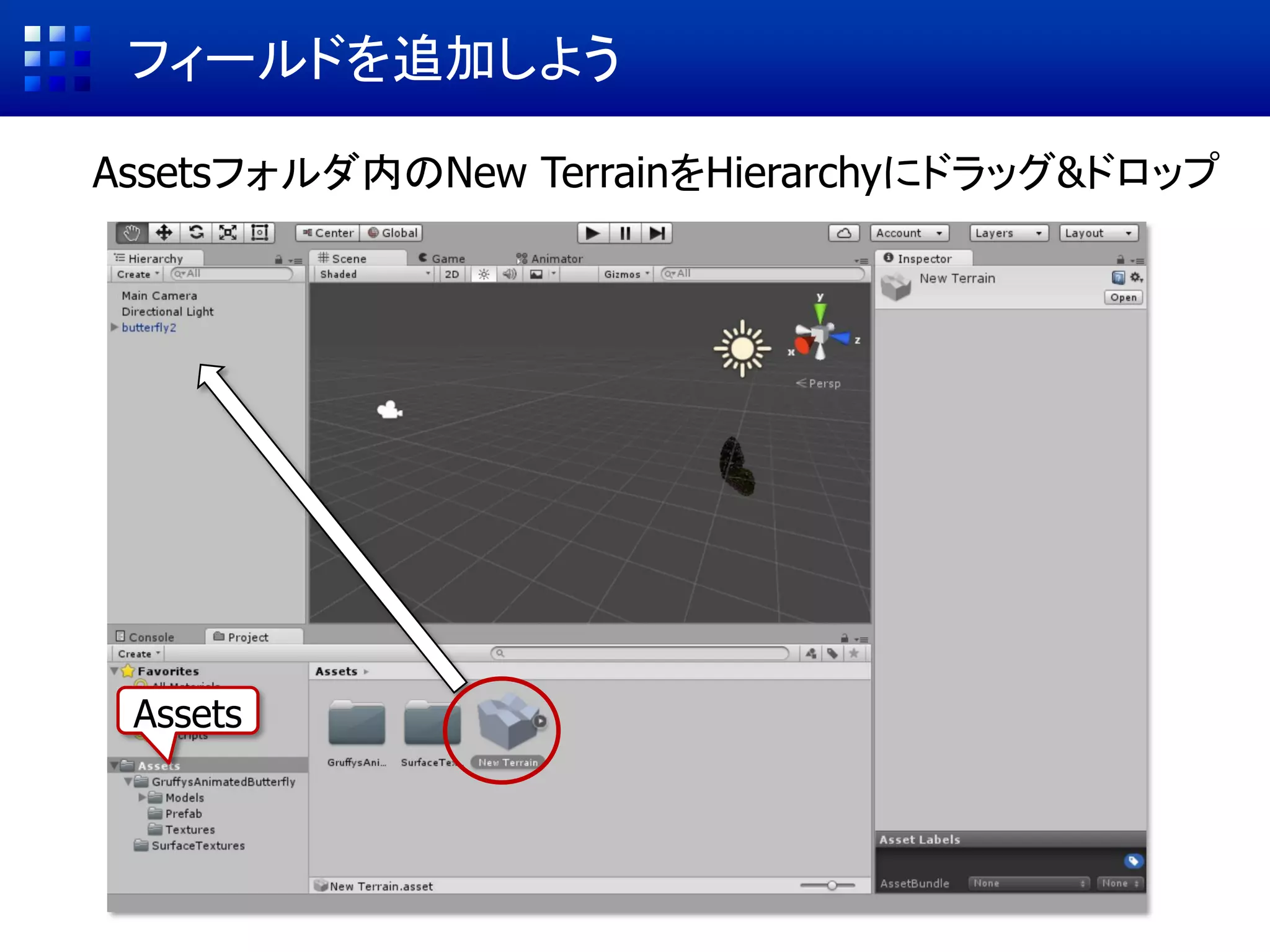The width and height of the screenshot is (1270, 952).
Task: Toggle the Persp projection label
Action: point(819,384)
